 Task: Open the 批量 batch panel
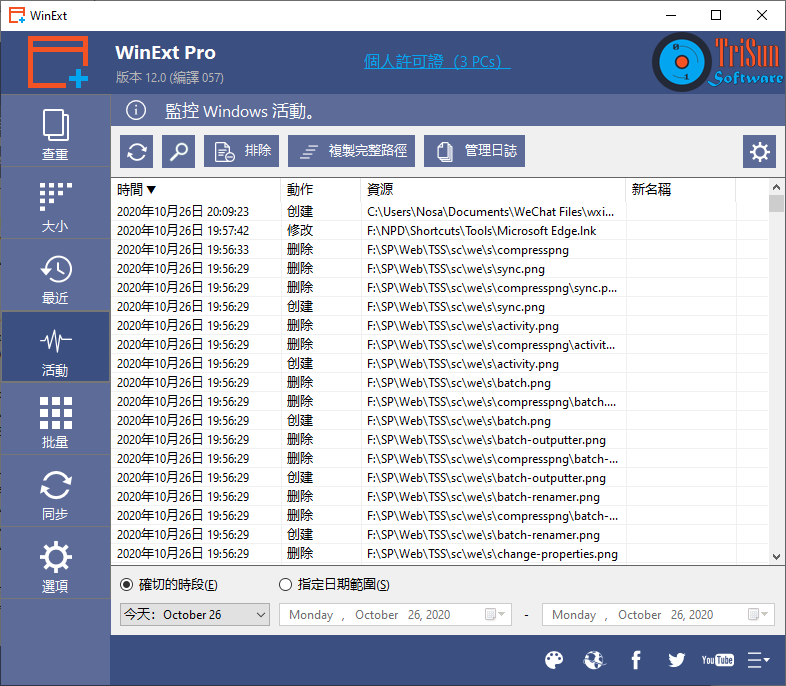point(55,419)
